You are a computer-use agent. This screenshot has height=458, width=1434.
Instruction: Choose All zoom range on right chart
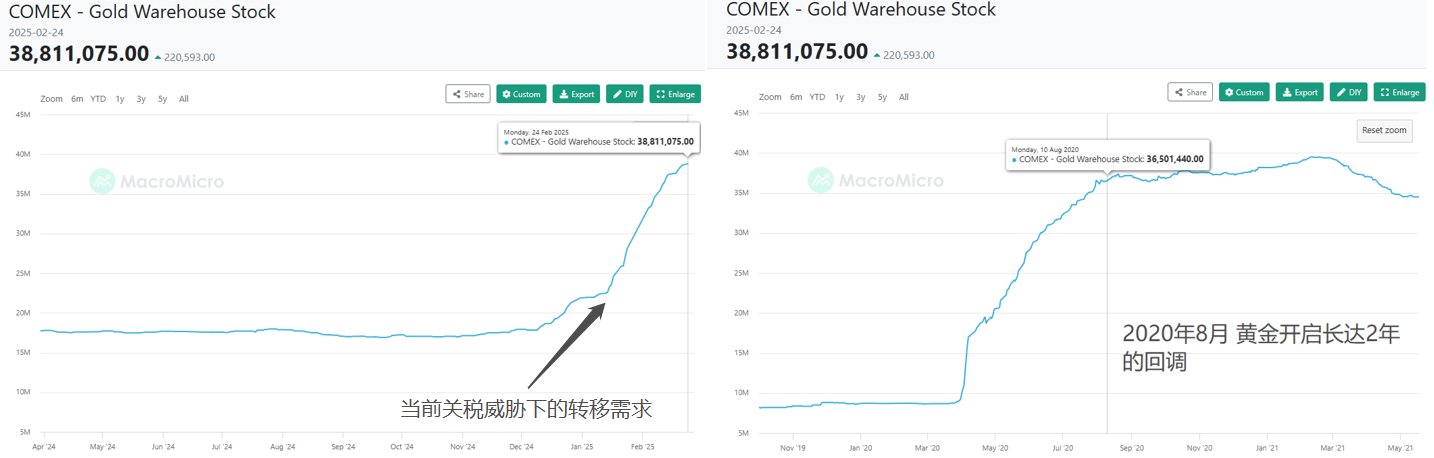pos(904,97)
